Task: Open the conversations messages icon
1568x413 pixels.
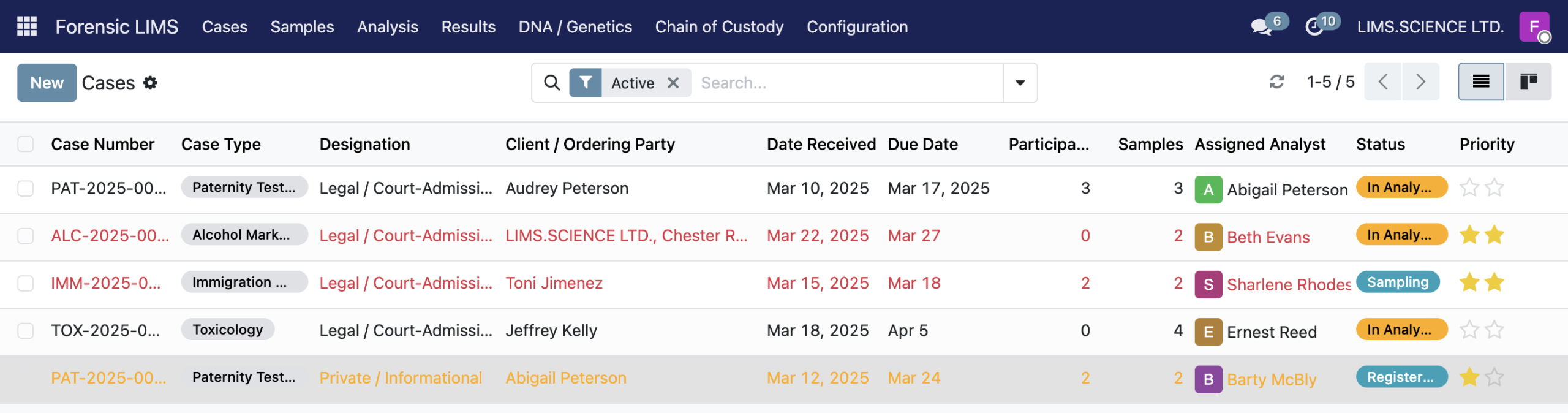Action: tap(1261, 27)
